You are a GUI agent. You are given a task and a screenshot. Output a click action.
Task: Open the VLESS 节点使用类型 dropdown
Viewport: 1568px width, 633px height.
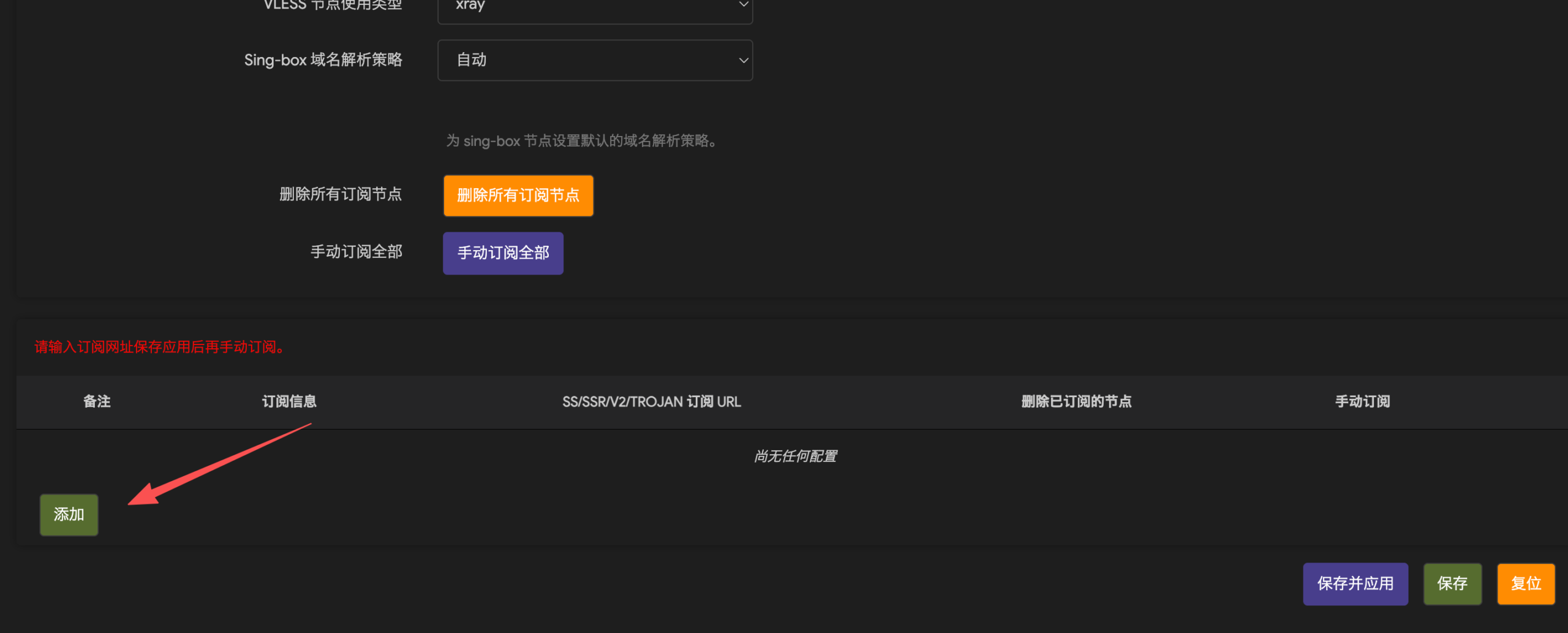click(594, 9)
